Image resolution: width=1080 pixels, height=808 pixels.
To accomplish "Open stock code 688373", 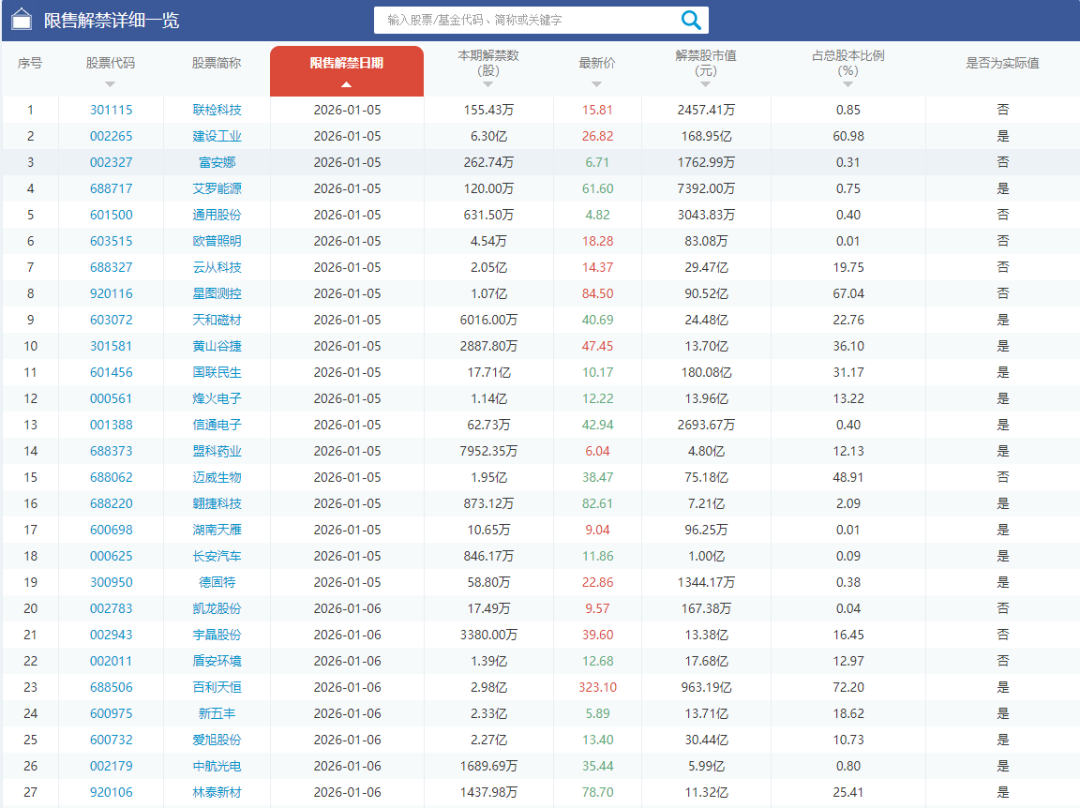I will click(111, 450).
